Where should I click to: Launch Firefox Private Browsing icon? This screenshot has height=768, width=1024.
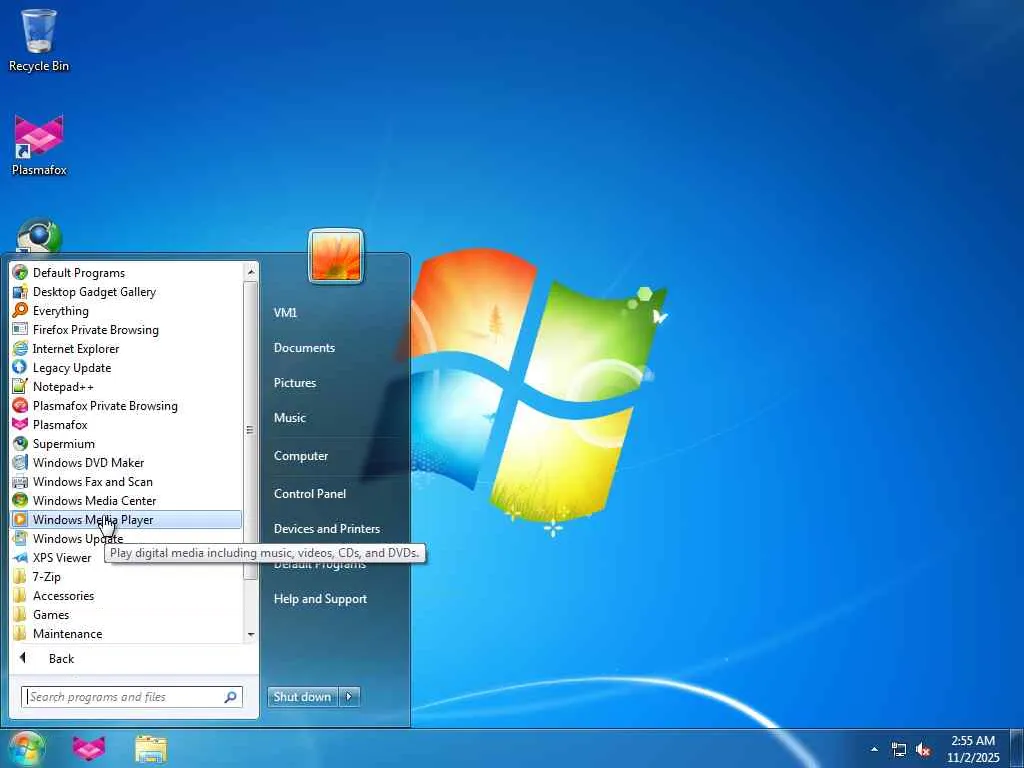20,329
